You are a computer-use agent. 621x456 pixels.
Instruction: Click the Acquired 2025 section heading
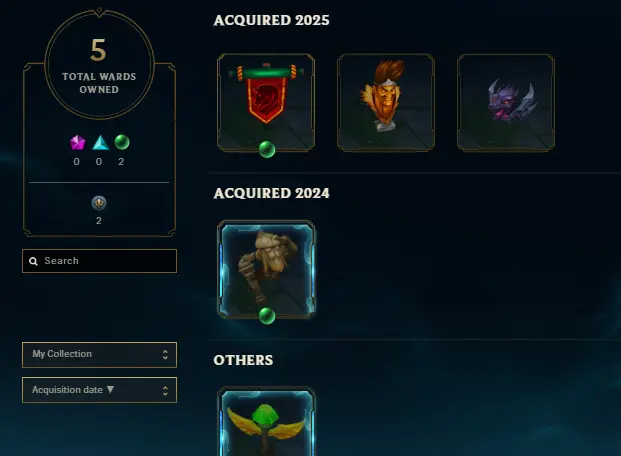click(271, 20)
